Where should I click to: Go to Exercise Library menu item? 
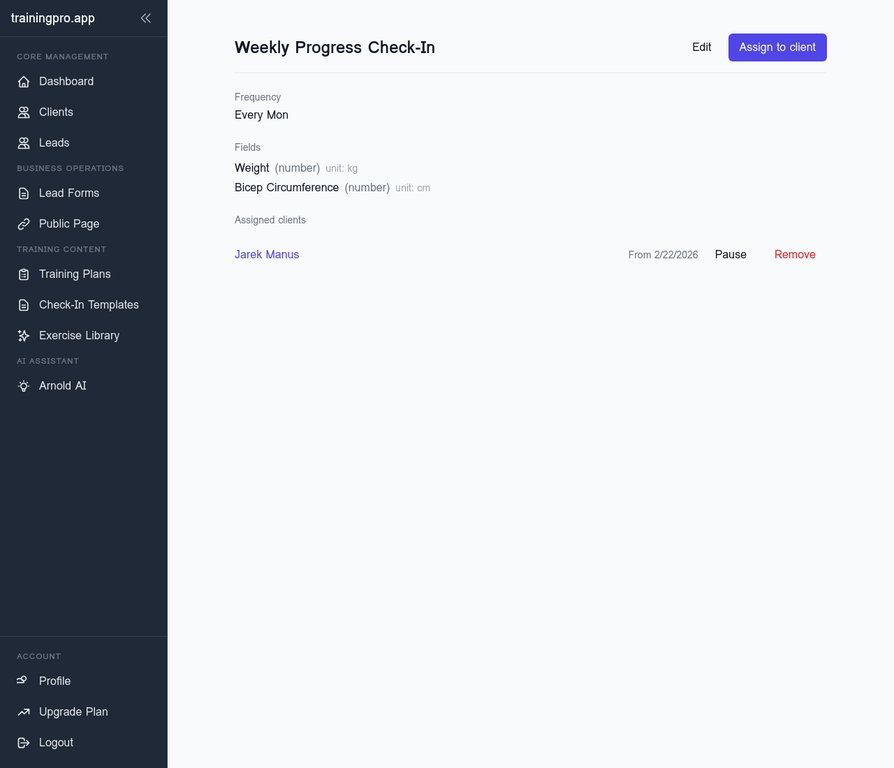(x=79, y=336)
